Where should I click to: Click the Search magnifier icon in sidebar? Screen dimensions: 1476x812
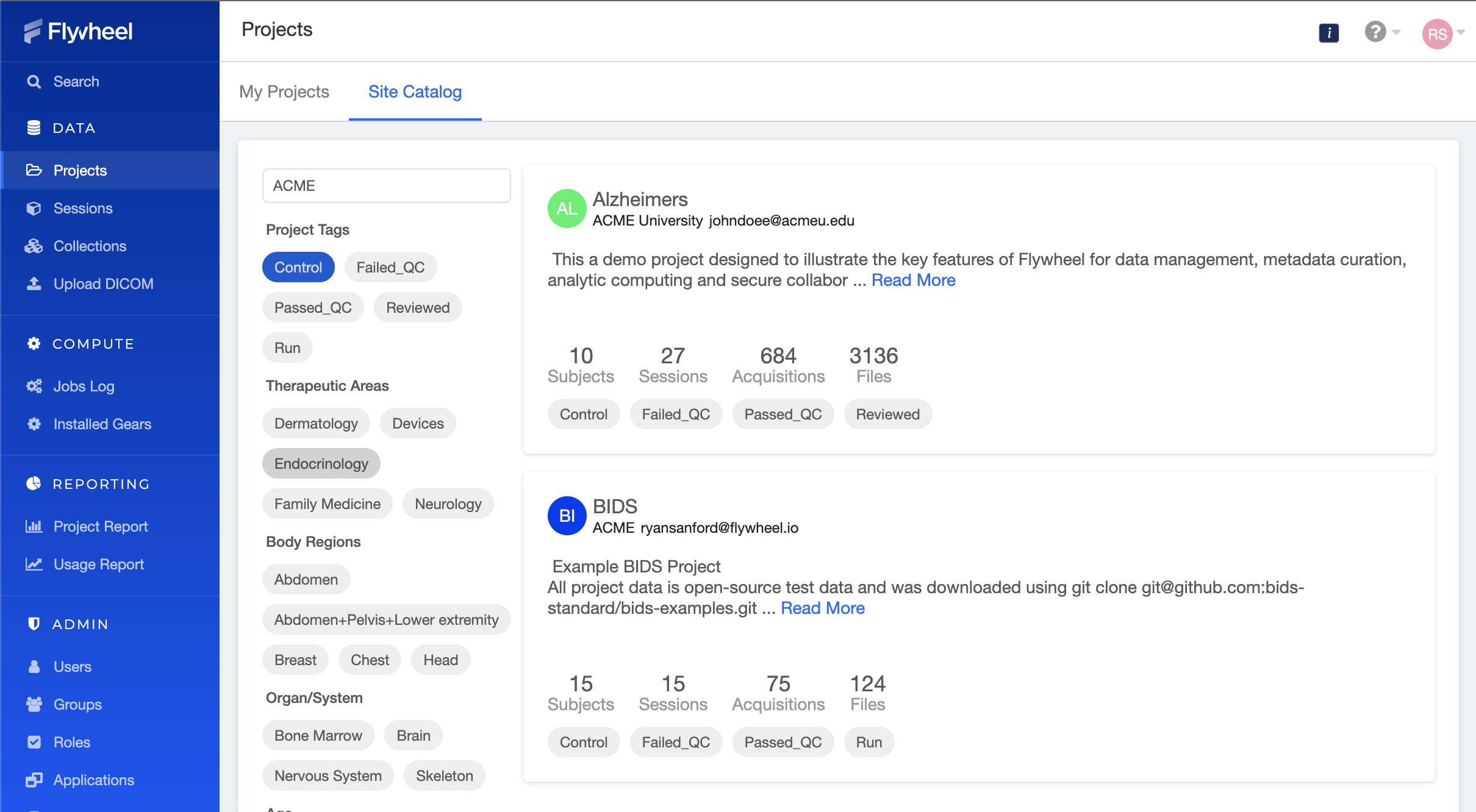[34, 82]
